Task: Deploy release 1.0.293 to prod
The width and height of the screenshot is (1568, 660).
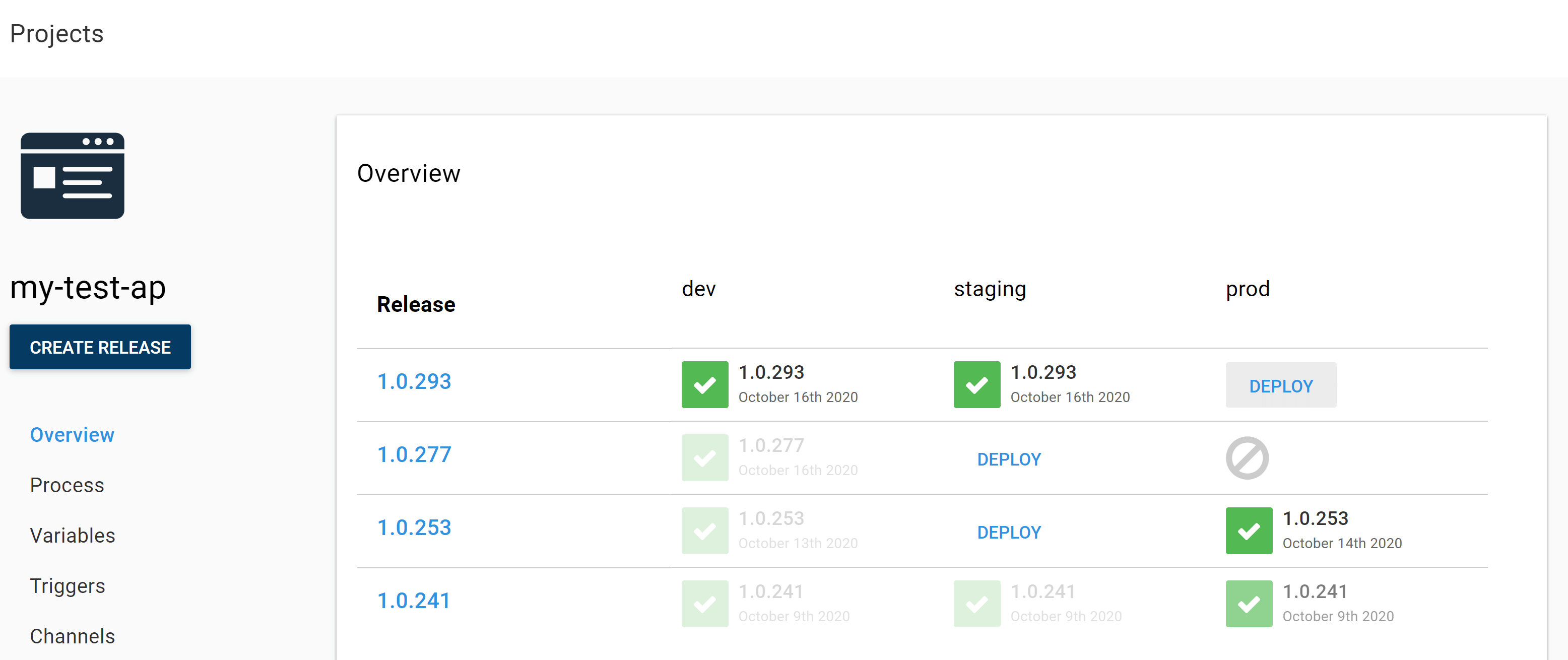Action: point(1281,385)
